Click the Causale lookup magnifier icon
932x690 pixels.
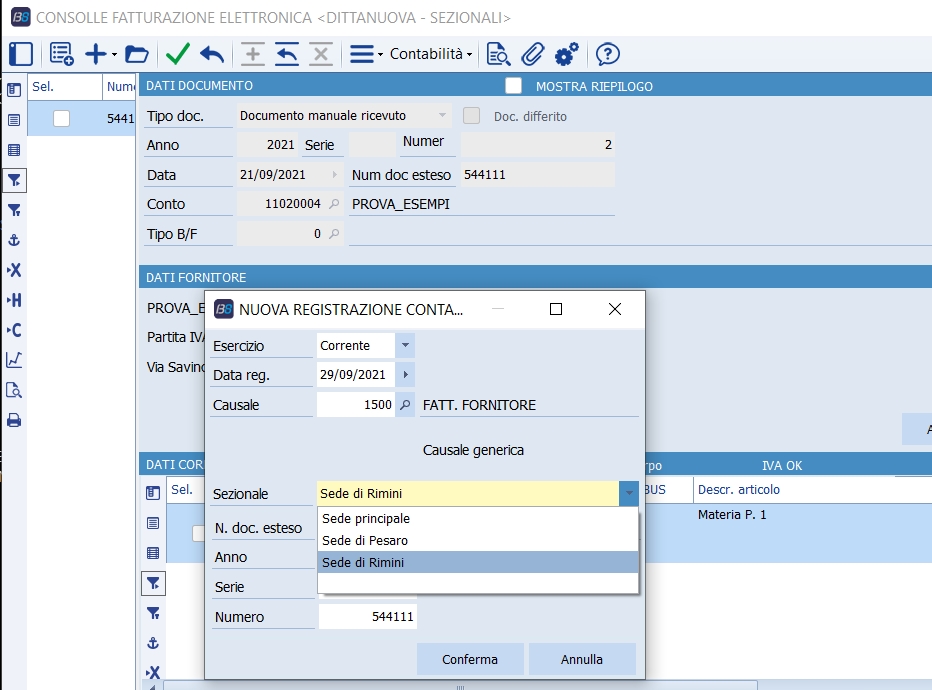[405, 405]
